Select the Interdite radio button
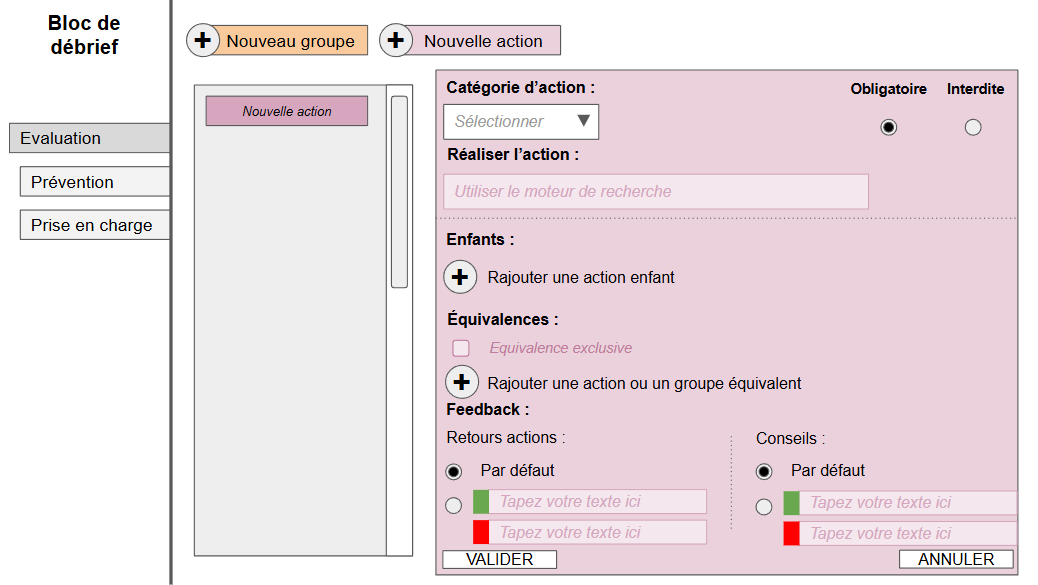 [x=973, y=127]
